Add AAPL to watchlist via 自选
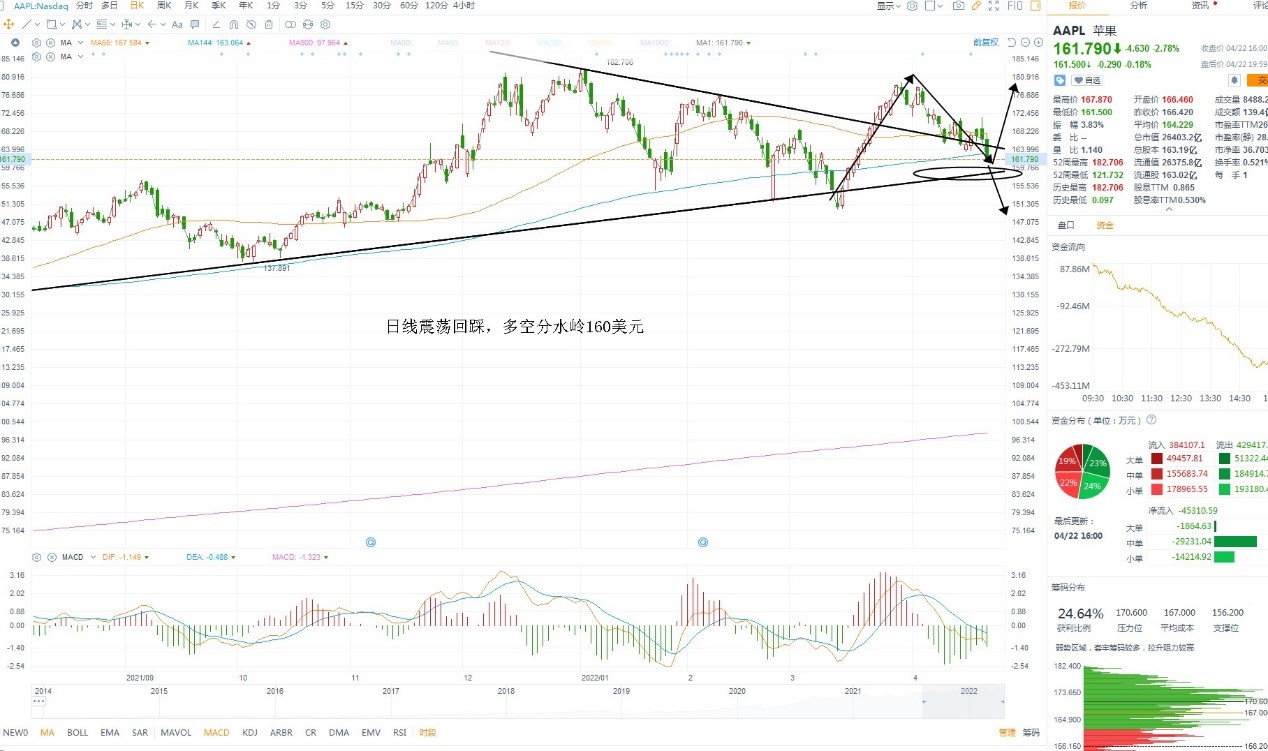The width and height of the screenshot is (1268, 751). [x=1087, y=80]
